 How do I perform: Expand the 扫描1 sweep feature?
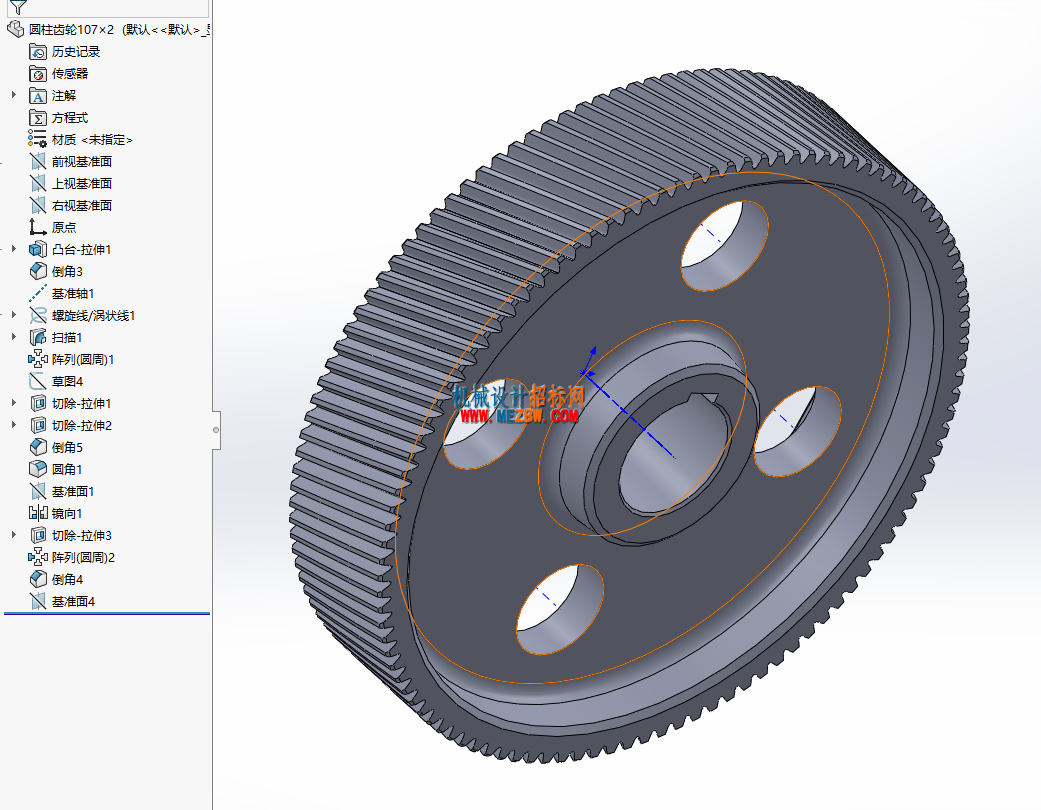13,337
